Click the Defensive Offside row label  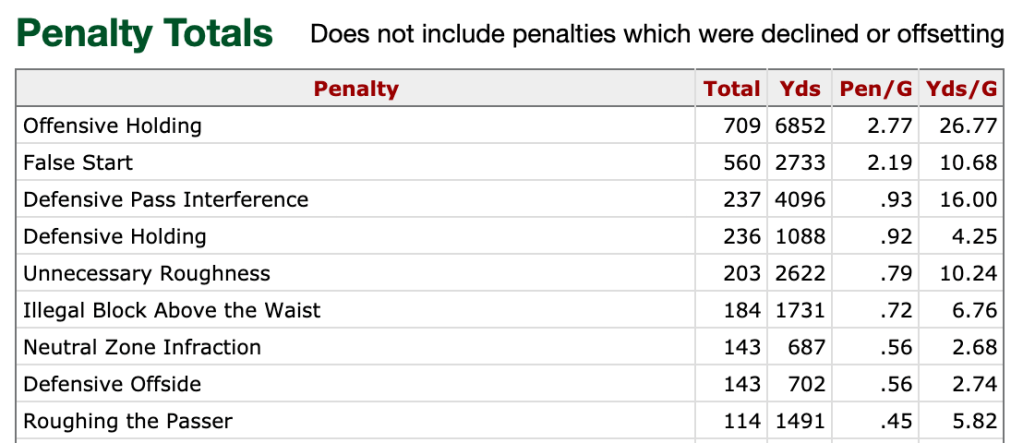pyautogui.click(x=112, y=384)
